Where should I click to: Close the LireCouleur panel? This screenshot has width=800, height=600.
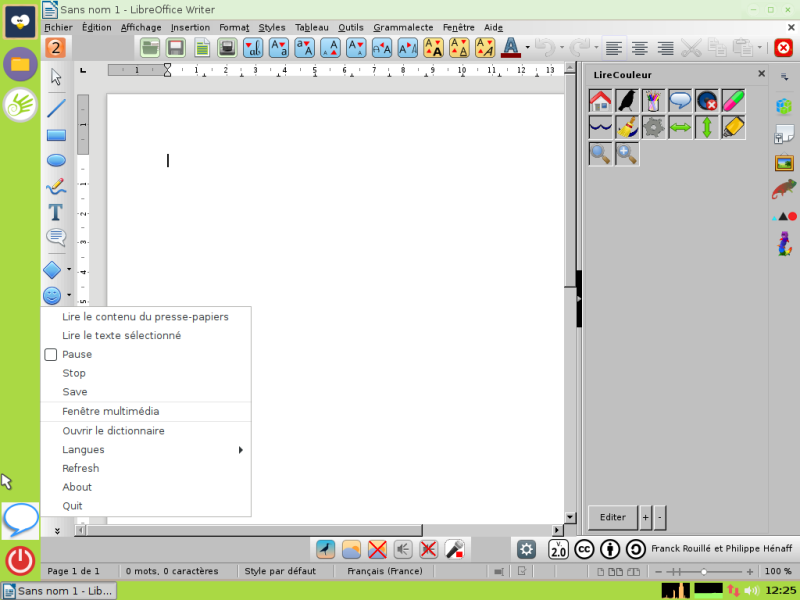point(761,73)
